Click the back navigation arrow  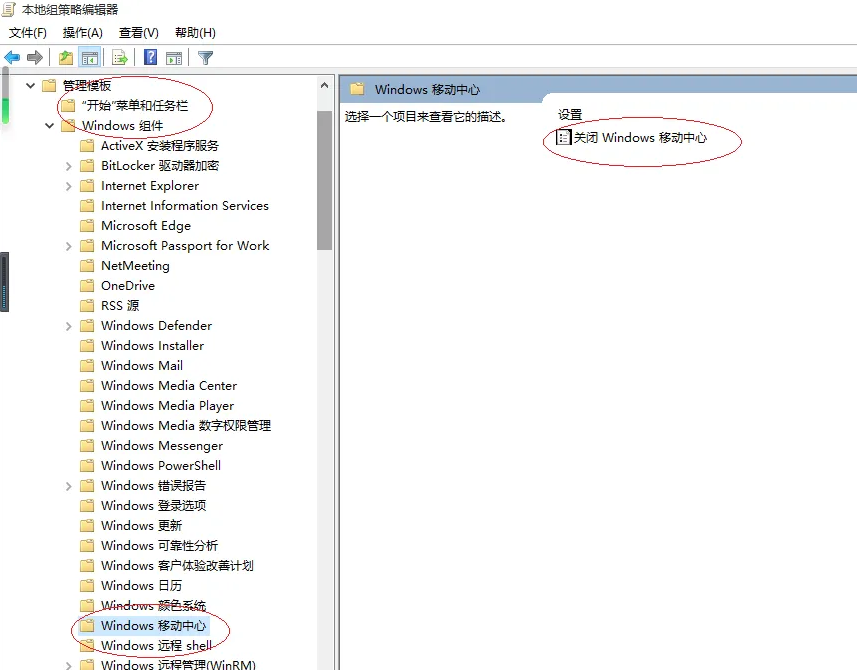[11, 57]
